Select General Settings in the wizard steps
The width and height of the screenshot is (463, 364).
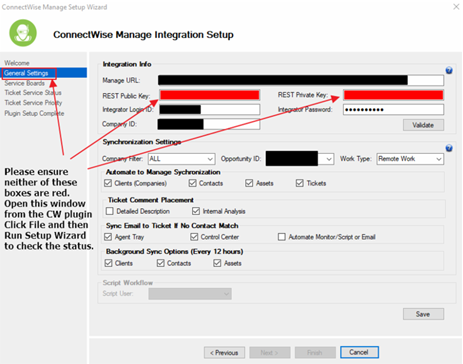(x=26, y=73)
